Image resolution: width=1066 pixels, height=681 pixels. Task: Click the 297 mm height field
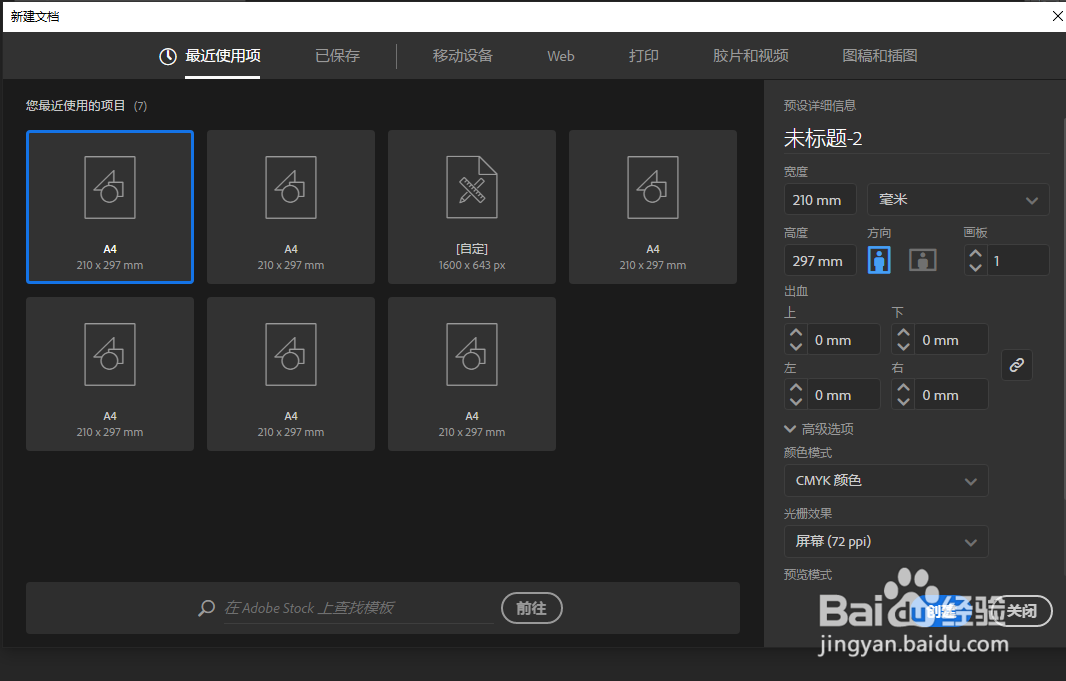pos(820,261)
